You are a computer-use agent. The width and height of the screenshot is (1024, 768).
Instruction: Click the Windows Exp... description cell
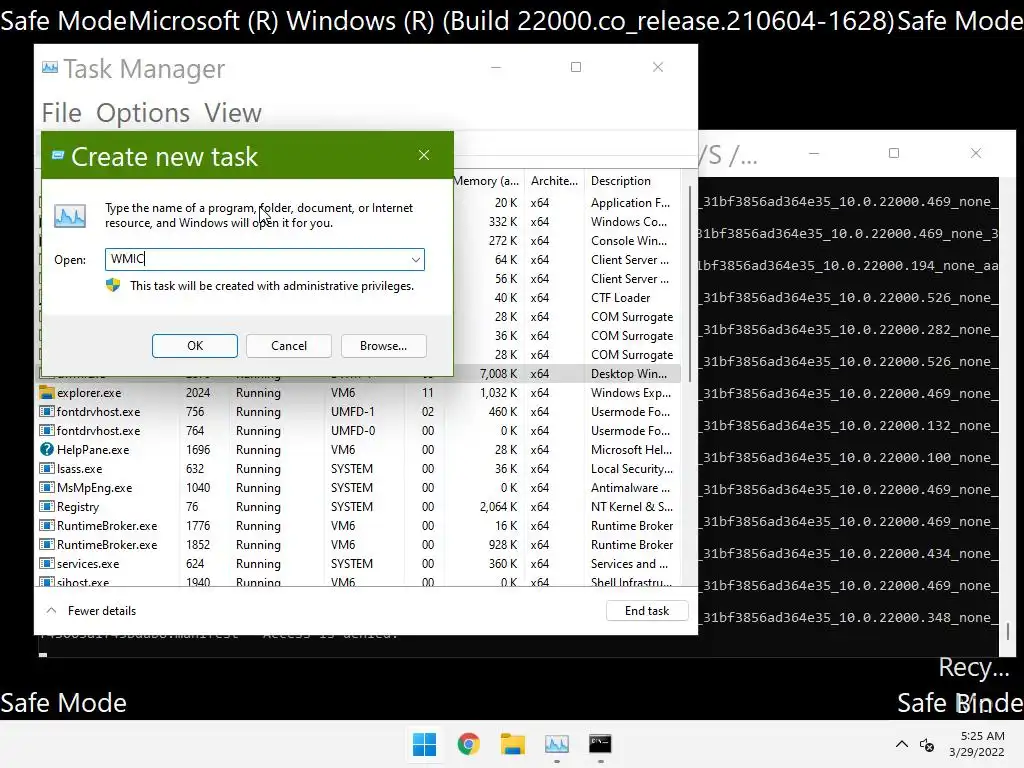click(630, 392)
